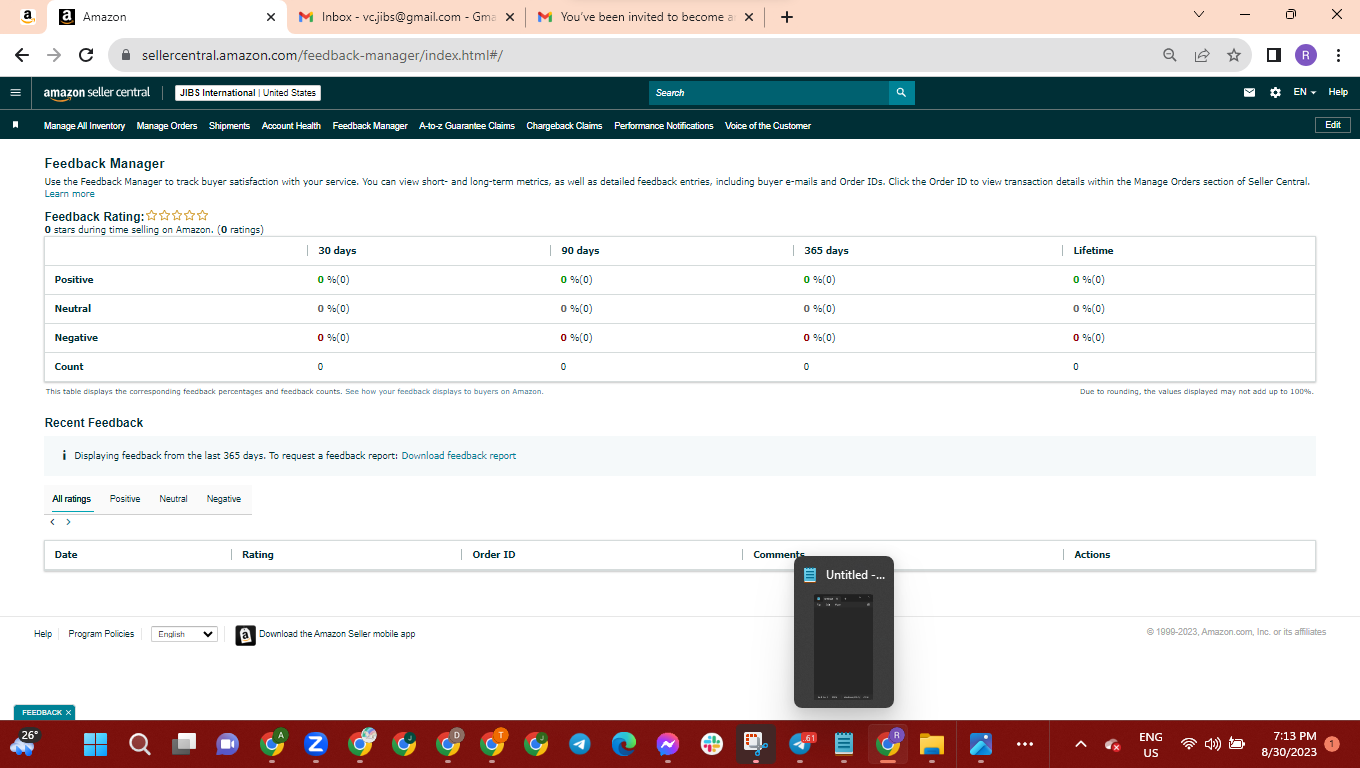Screen dimensions: 1360x768
Task: Open A-to-z Guarantee Claims
Action: (467, 126)
